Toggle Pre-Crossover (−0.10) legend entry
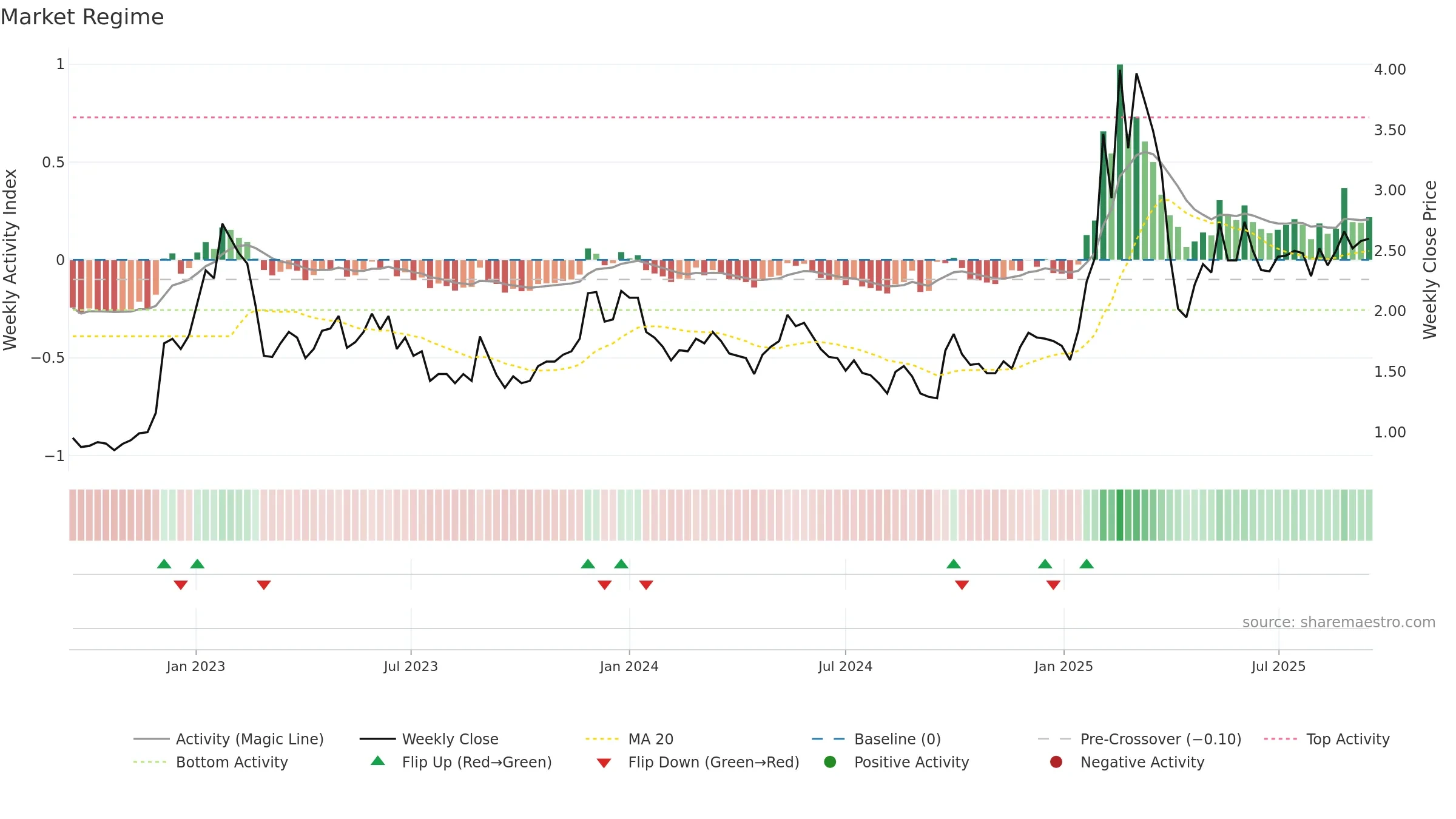The image size is (1456, 819). coord(1139,739)
